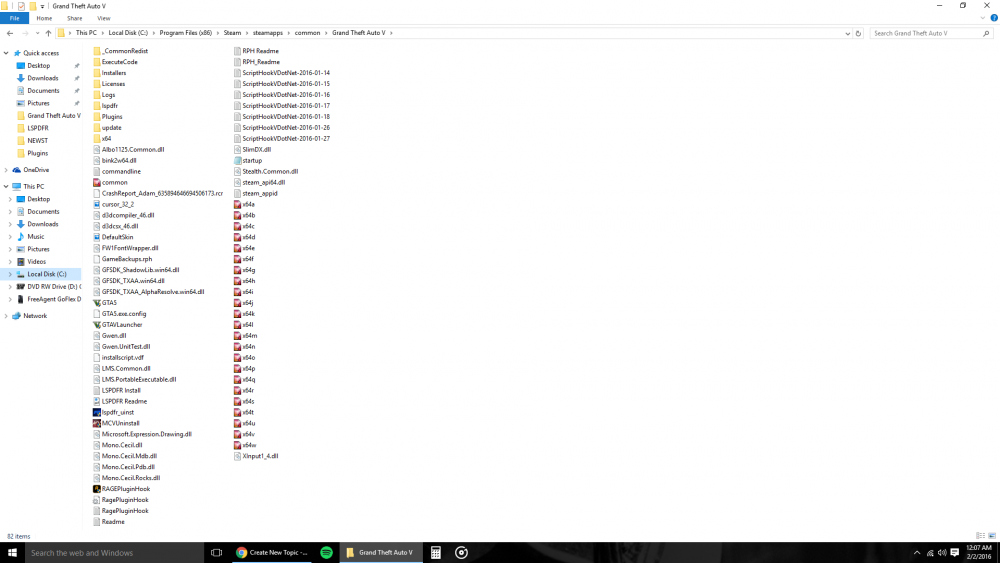Expand the Music tree node

coord(10,237)
